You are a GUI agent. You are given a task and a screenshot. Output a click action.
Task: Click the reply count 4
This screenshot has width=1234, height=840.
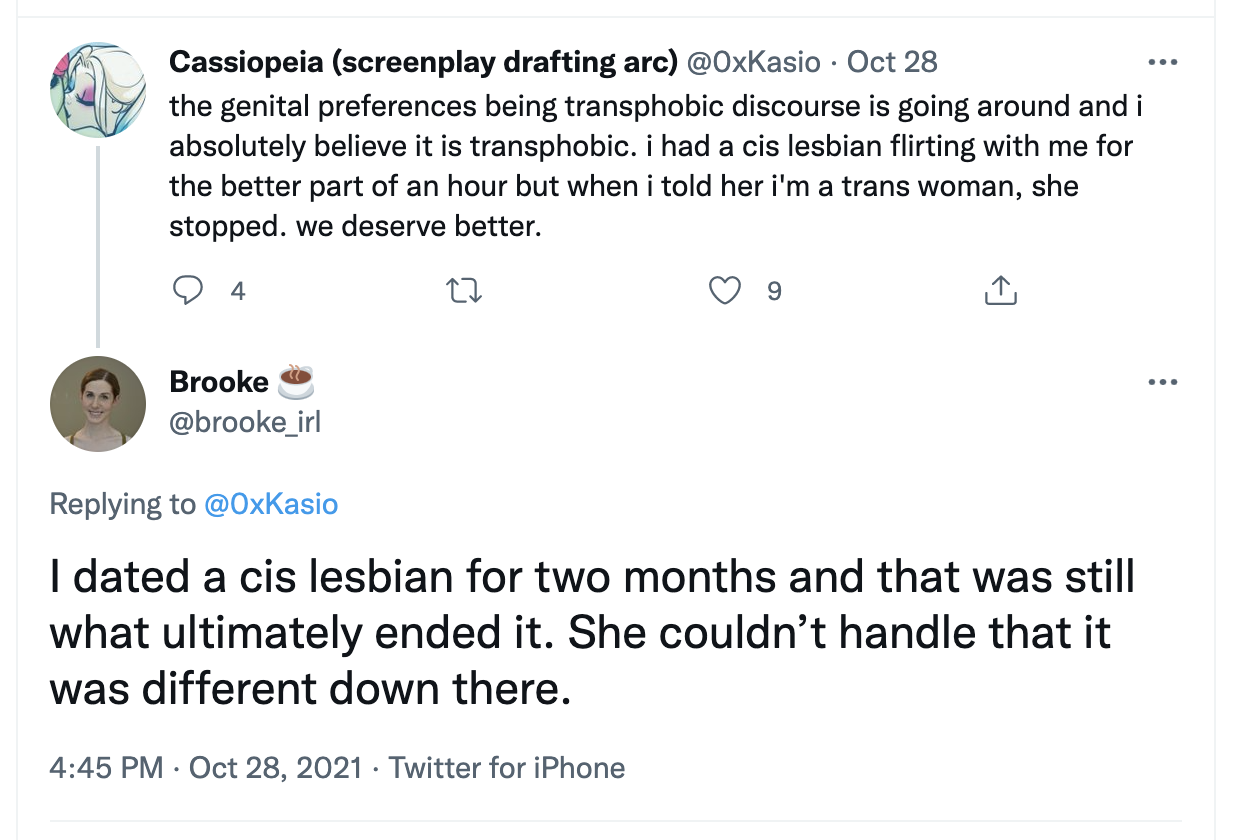point(238,291)
